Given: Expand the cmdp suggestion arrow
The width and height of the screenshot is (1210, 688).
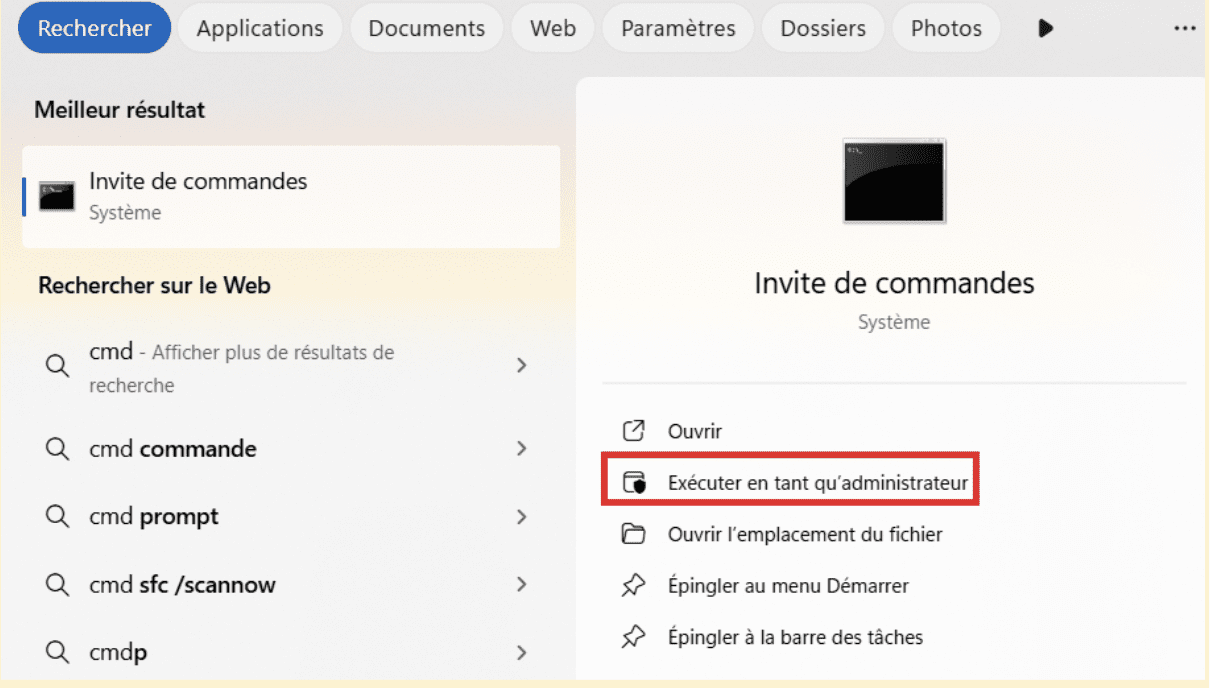Looking at the screenshot, I should [522, 652].
